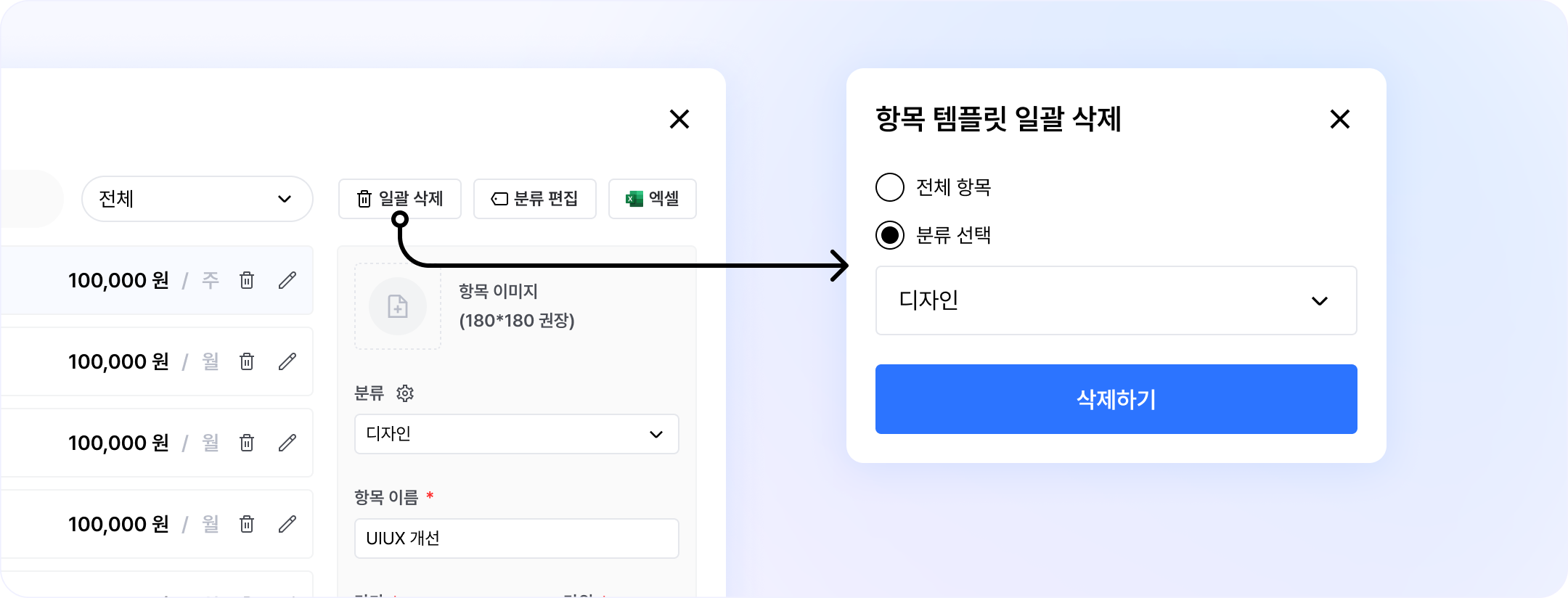Viewport: 1568px width, 598px height.
Task: Close the 항목 템플릿 일괄 삭제 dialog
Action: pyautogui.click(x=1339, y=119)
